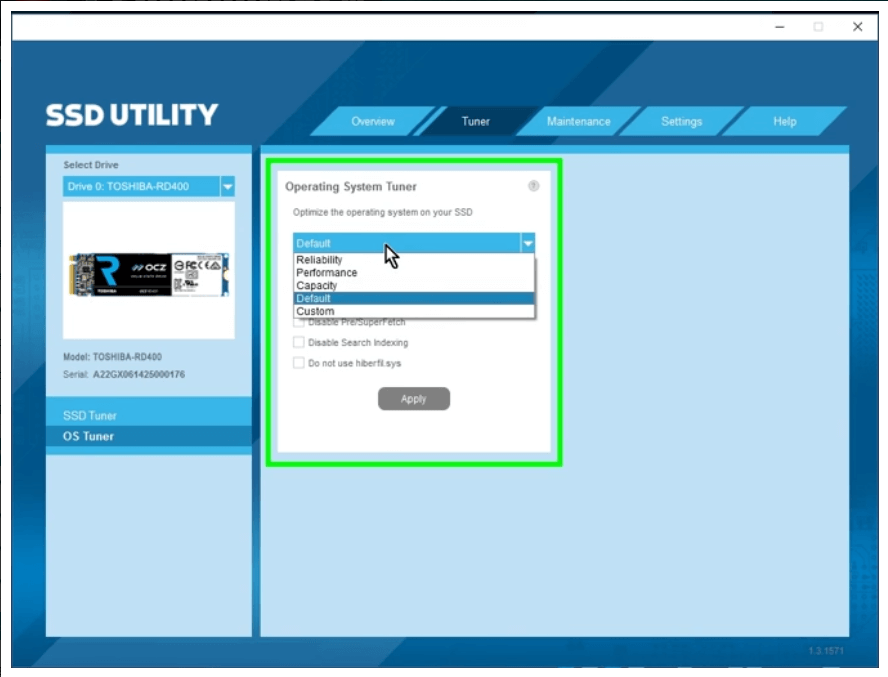The width and height of the screenshot is (888, 677).
Task: Toggle Disable Search Indexing checkbox
Action: click(x=298, y=342)
